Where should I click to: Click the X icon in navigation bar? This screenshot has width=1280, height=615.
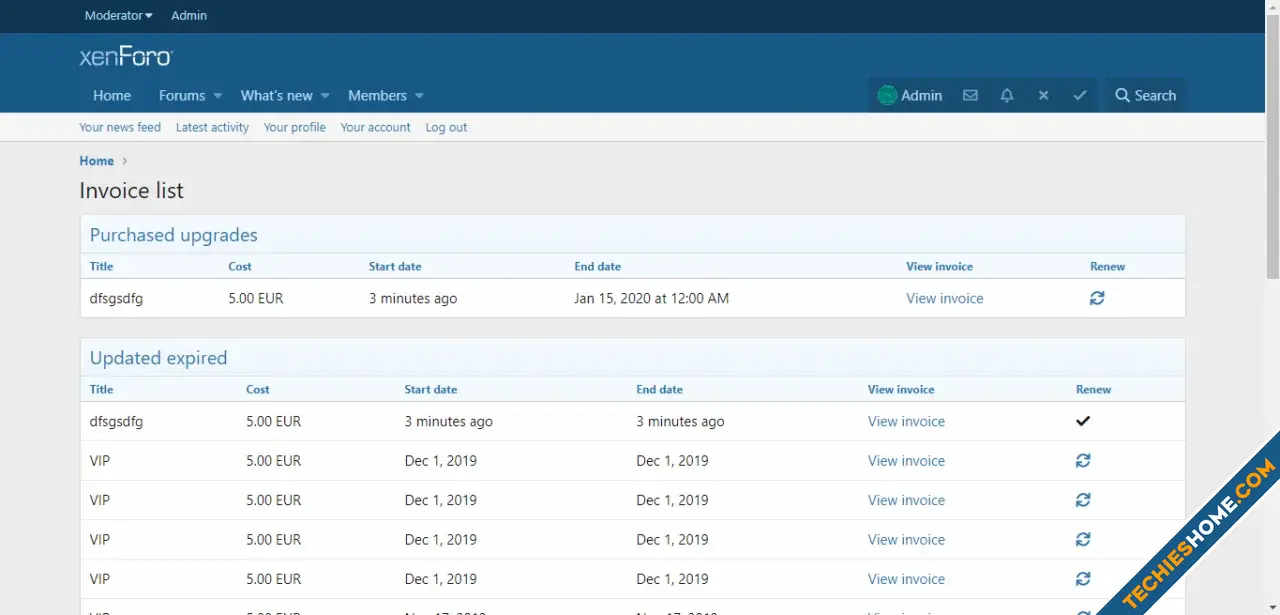(1043, 96)
